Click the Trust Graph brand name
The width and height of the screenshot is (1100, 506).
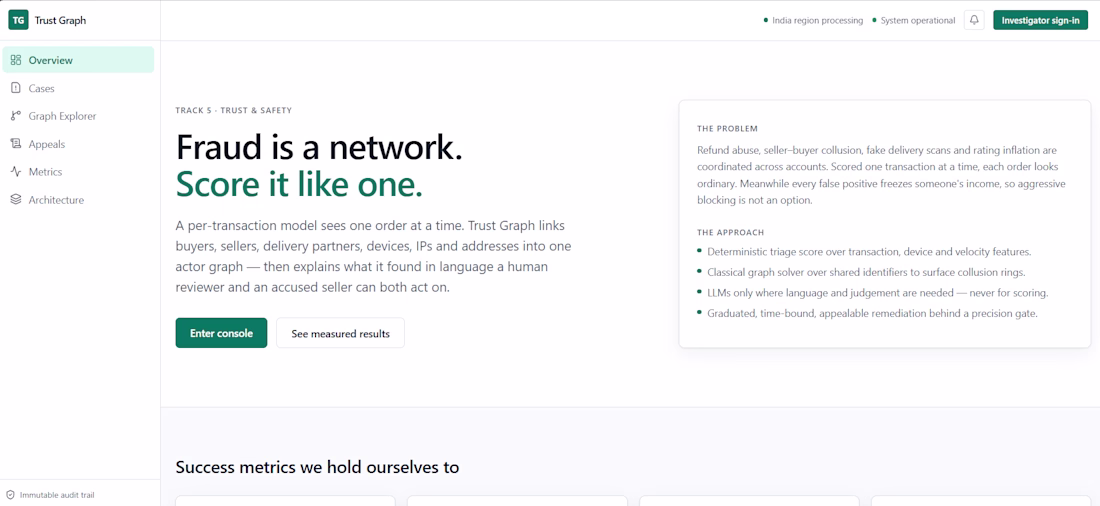point(60,20)
